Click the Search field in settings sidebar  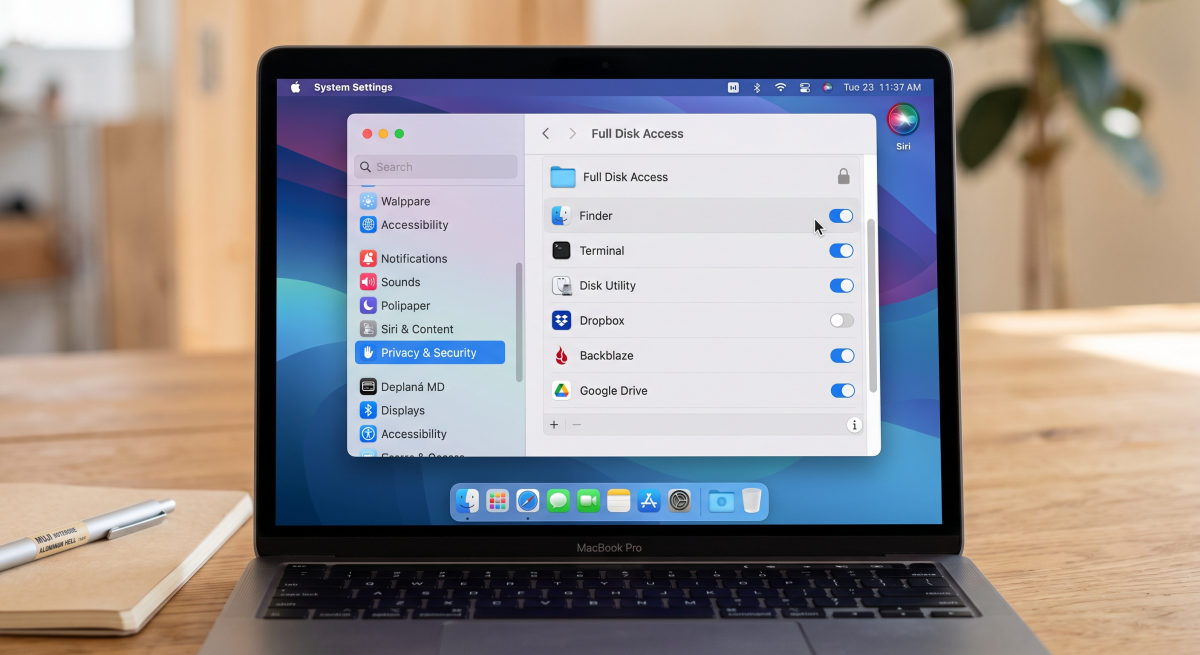click(436, 167)
